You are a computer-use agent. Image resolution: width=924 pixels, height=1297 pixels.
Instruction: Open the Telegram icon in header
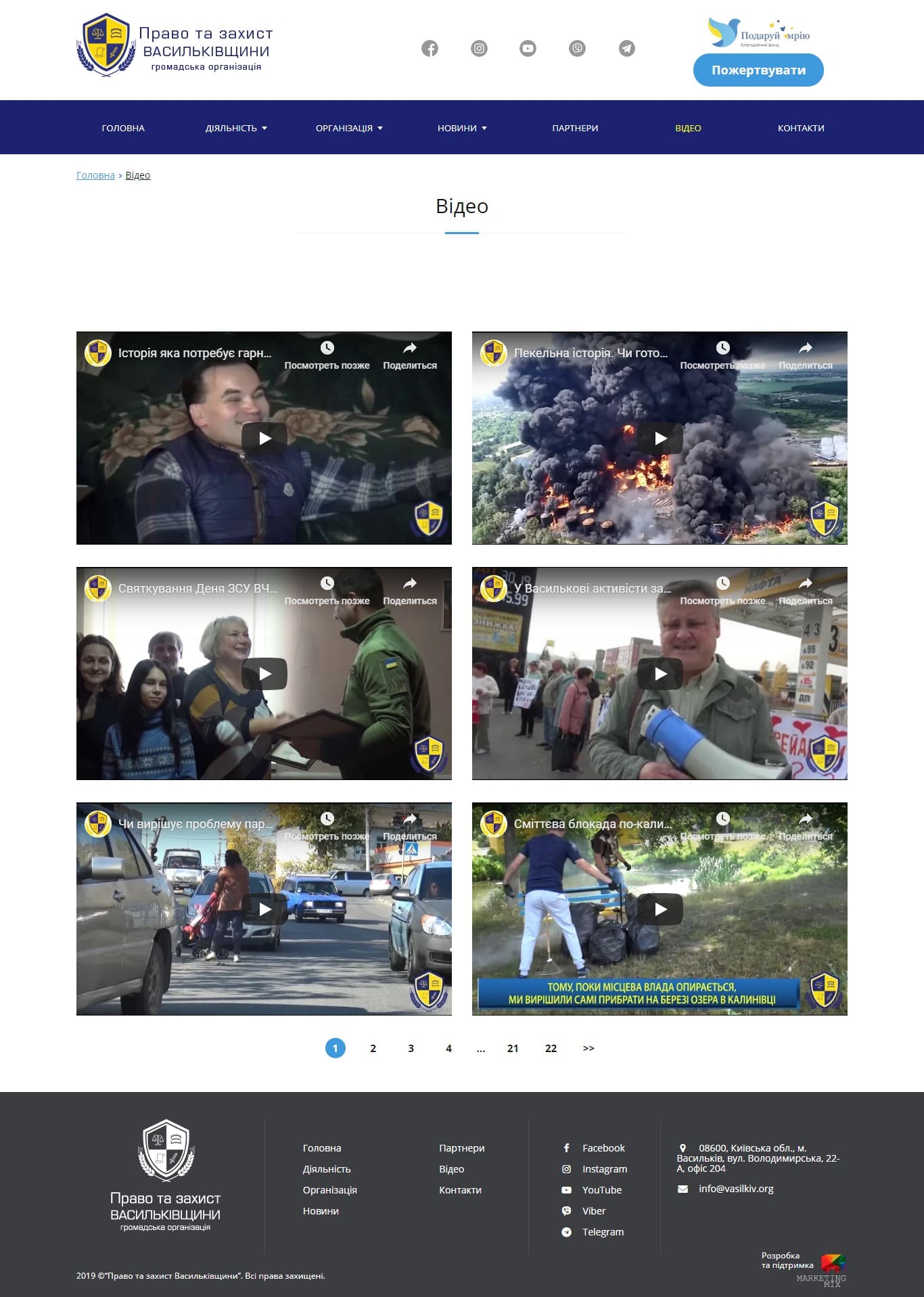coord(627,49)
